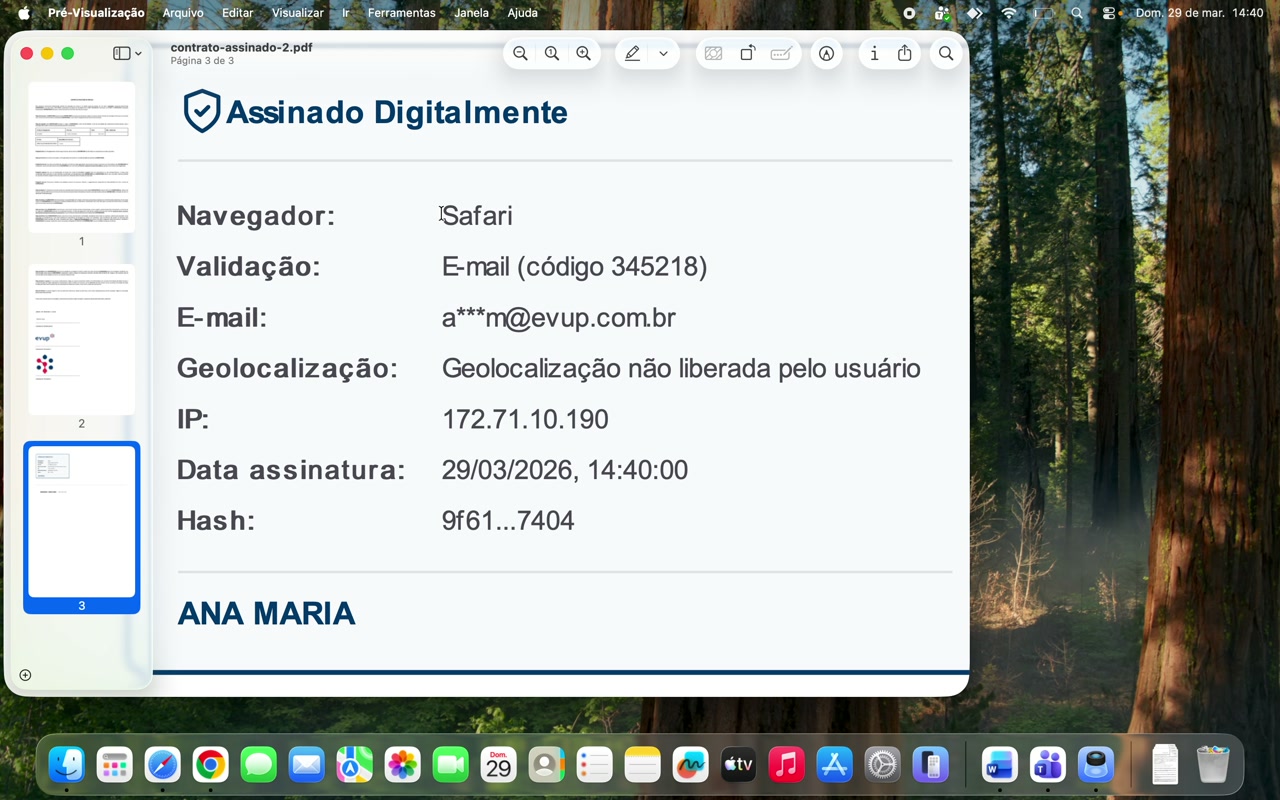The image size is (1280, 800).
Task: Open Microsoft Word from the Dock
Action: (1000, 766)
